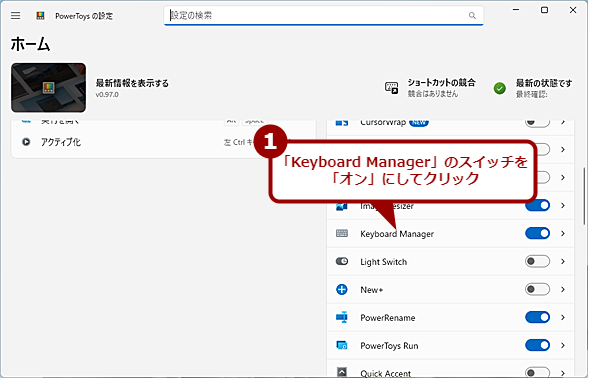Click the Image Resizer module icon
This screenshot has height=379, width=589.
click(x=341, y=206)
